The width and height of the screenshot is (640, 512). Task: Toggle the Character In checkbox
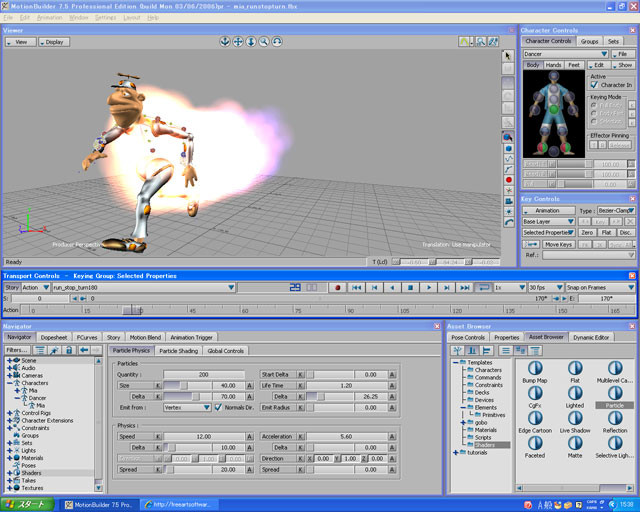point(594,85)
